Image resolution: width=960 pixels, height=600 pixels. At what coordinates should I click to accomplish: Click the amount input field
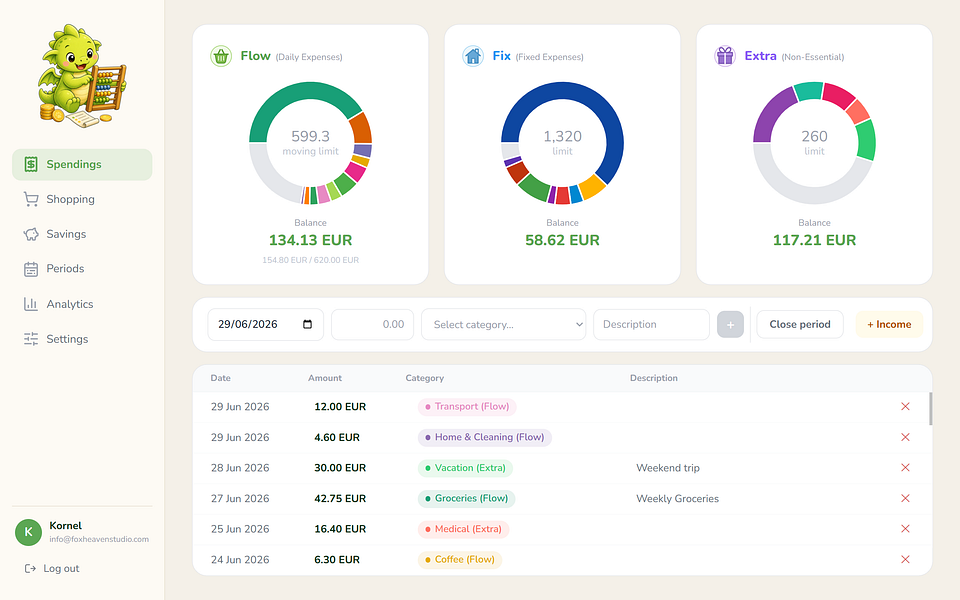[372, 324]
